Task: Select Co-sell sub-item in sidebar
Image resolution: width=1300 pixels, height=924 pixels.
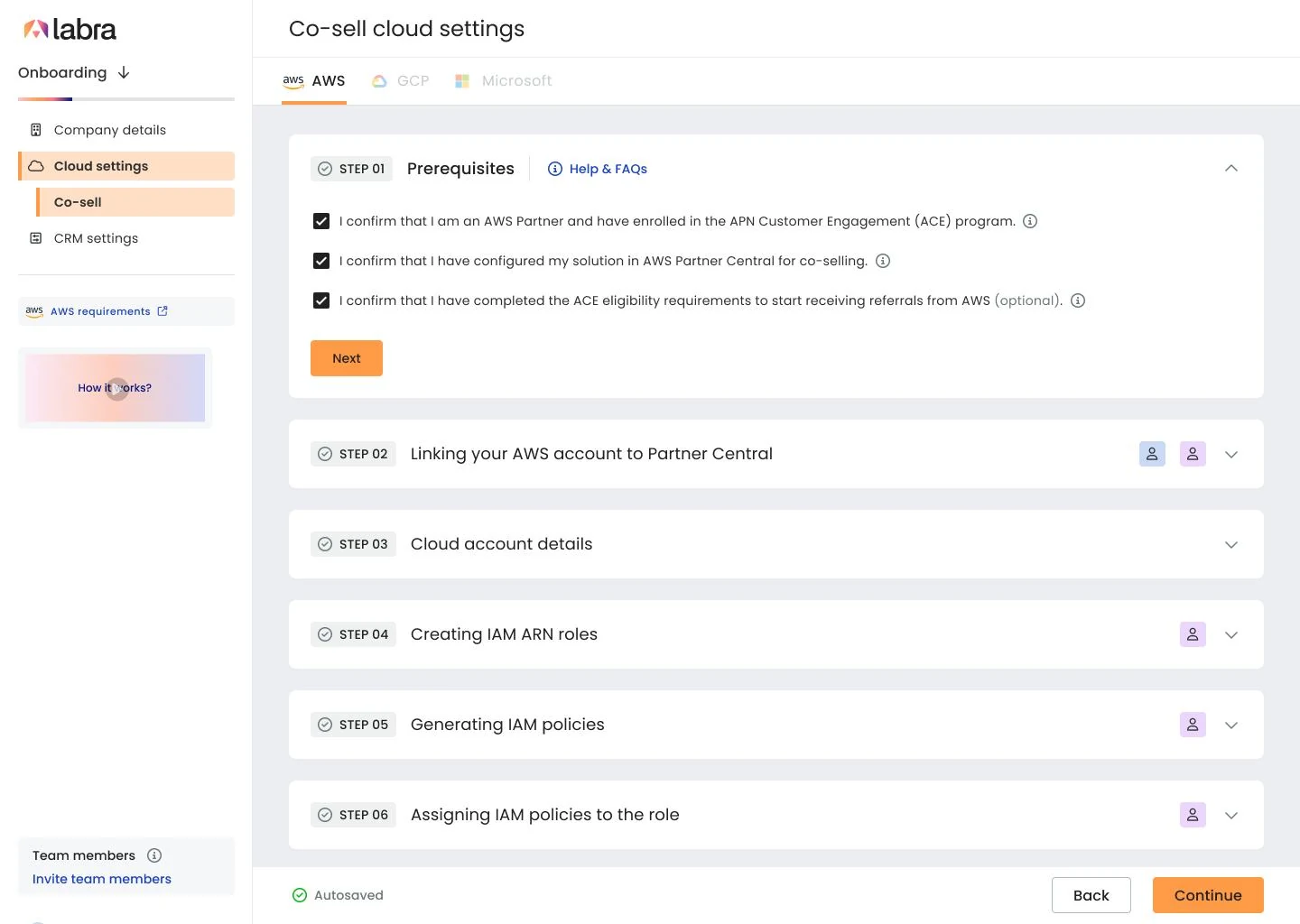Action: [x=135, y=202]
